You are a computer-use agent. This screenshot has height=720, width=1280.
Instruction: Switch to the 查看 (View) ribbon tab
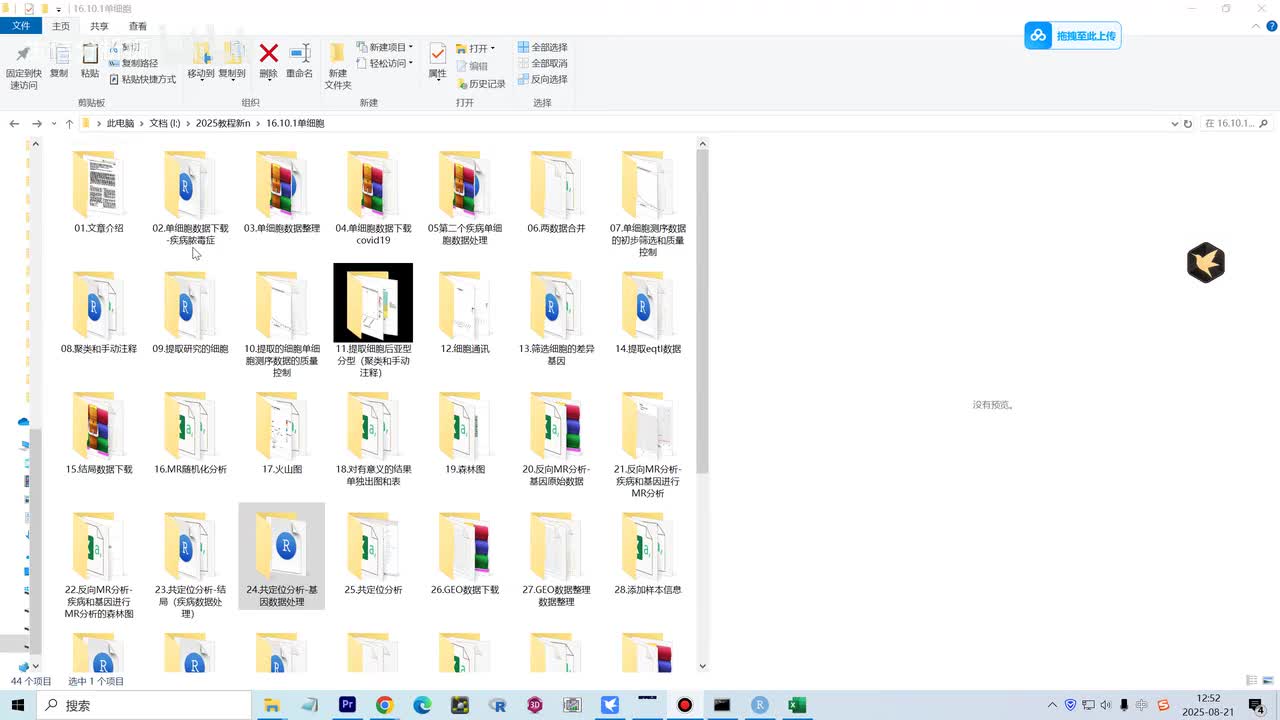[x=138, y=26]
